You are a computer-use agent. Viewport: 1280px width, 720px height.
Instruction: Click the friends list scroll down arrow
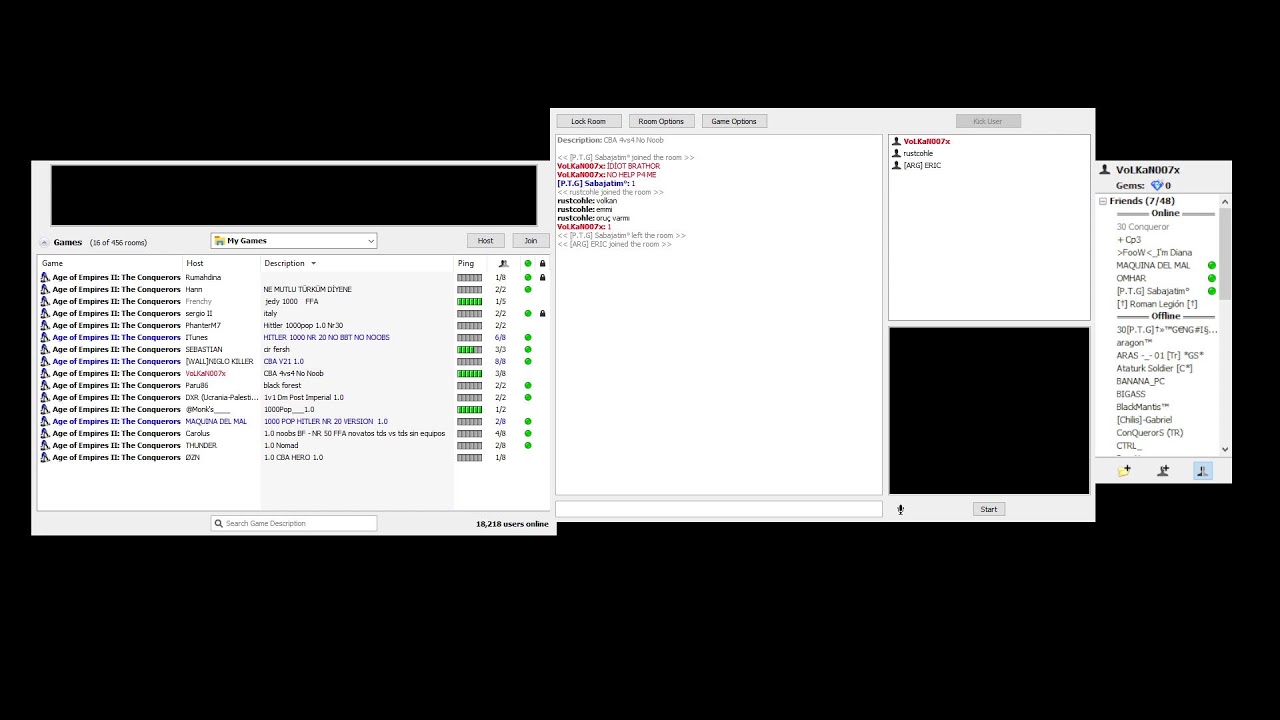[x=1225, y=450]
